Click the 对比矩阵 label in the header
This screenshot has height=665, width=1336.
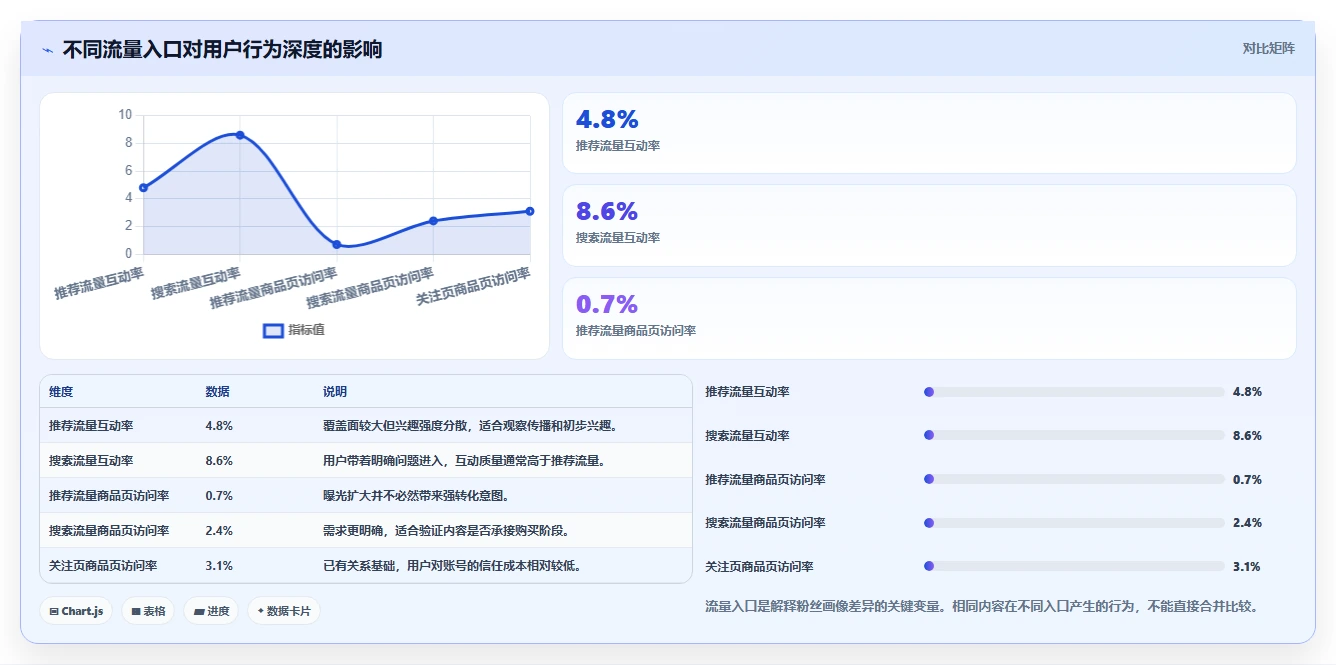(x=1268, y=49)
